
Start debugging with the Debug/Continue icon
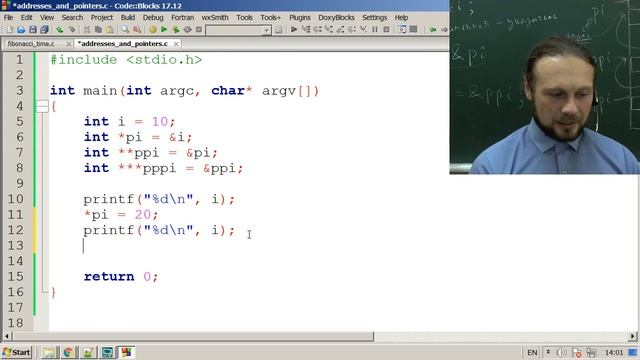click(x=294, y=29)
